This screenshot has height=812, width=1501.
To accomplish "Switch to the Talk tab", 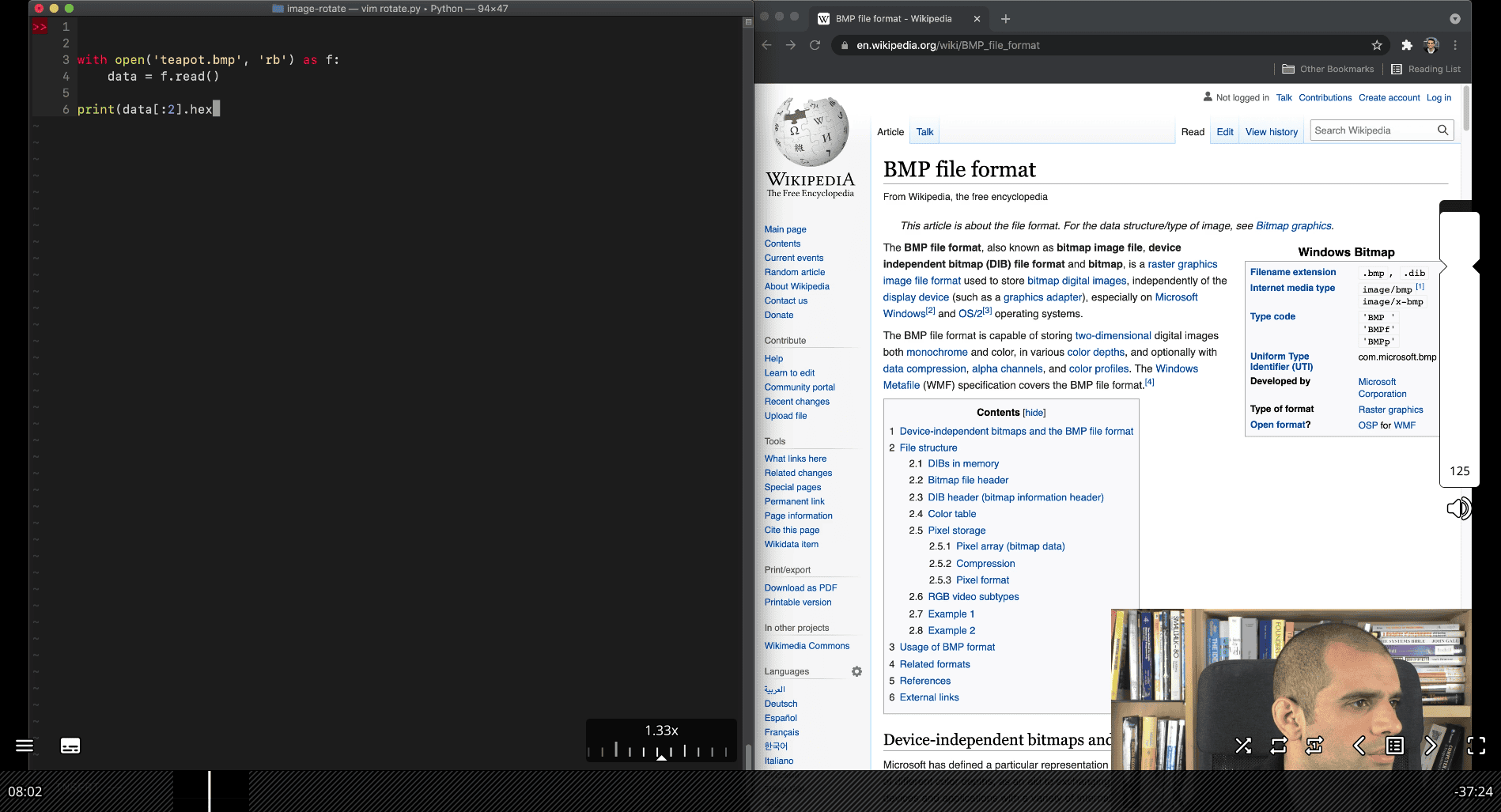I will click(924, 132).
